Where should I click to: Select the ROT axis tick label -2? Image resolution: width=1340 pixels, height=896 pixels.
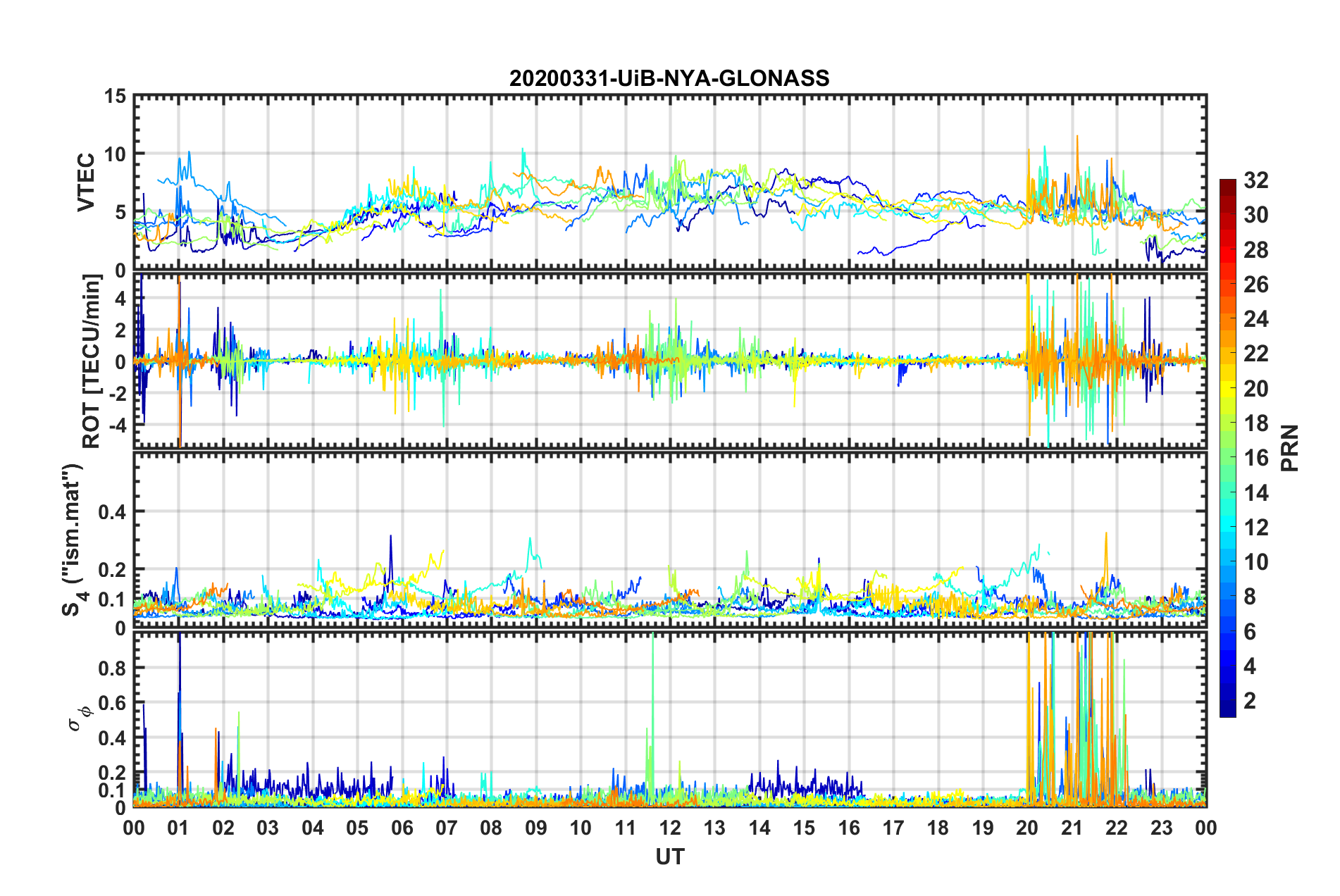coord(117,394)
